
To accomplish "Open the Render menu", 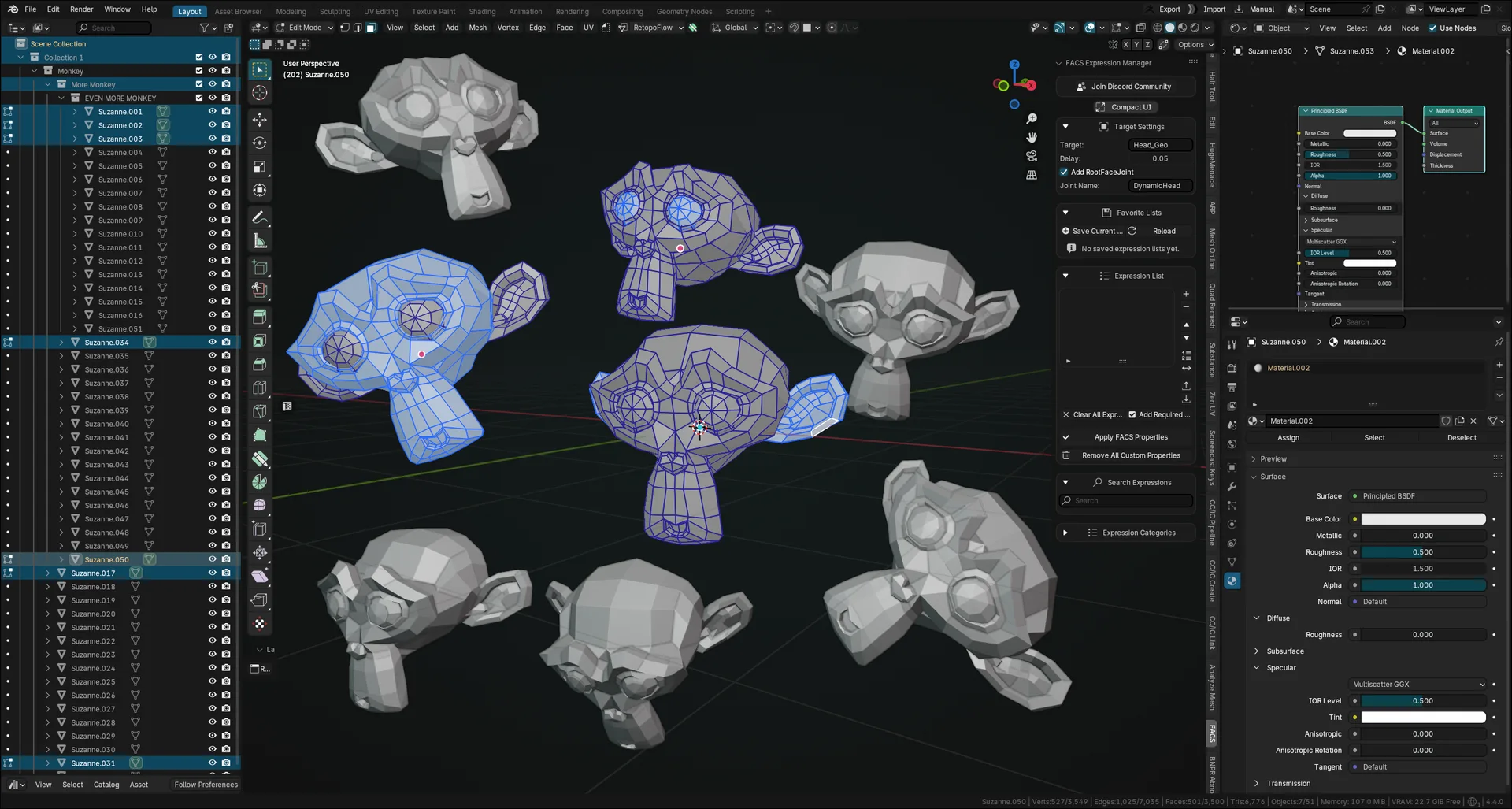I will coord(81,9).
